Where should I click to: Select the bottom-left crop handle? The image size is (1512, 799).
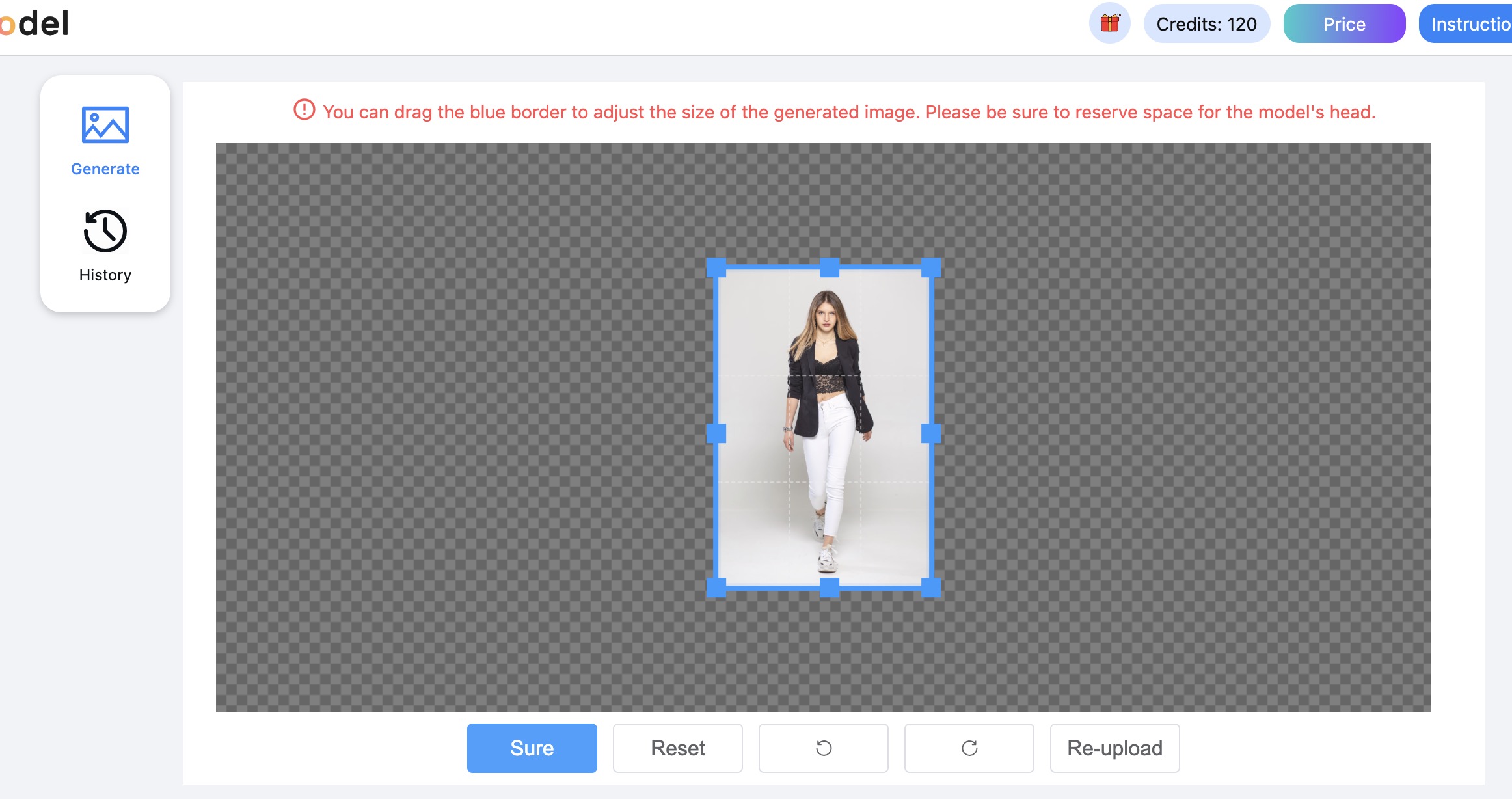(716, 588)
